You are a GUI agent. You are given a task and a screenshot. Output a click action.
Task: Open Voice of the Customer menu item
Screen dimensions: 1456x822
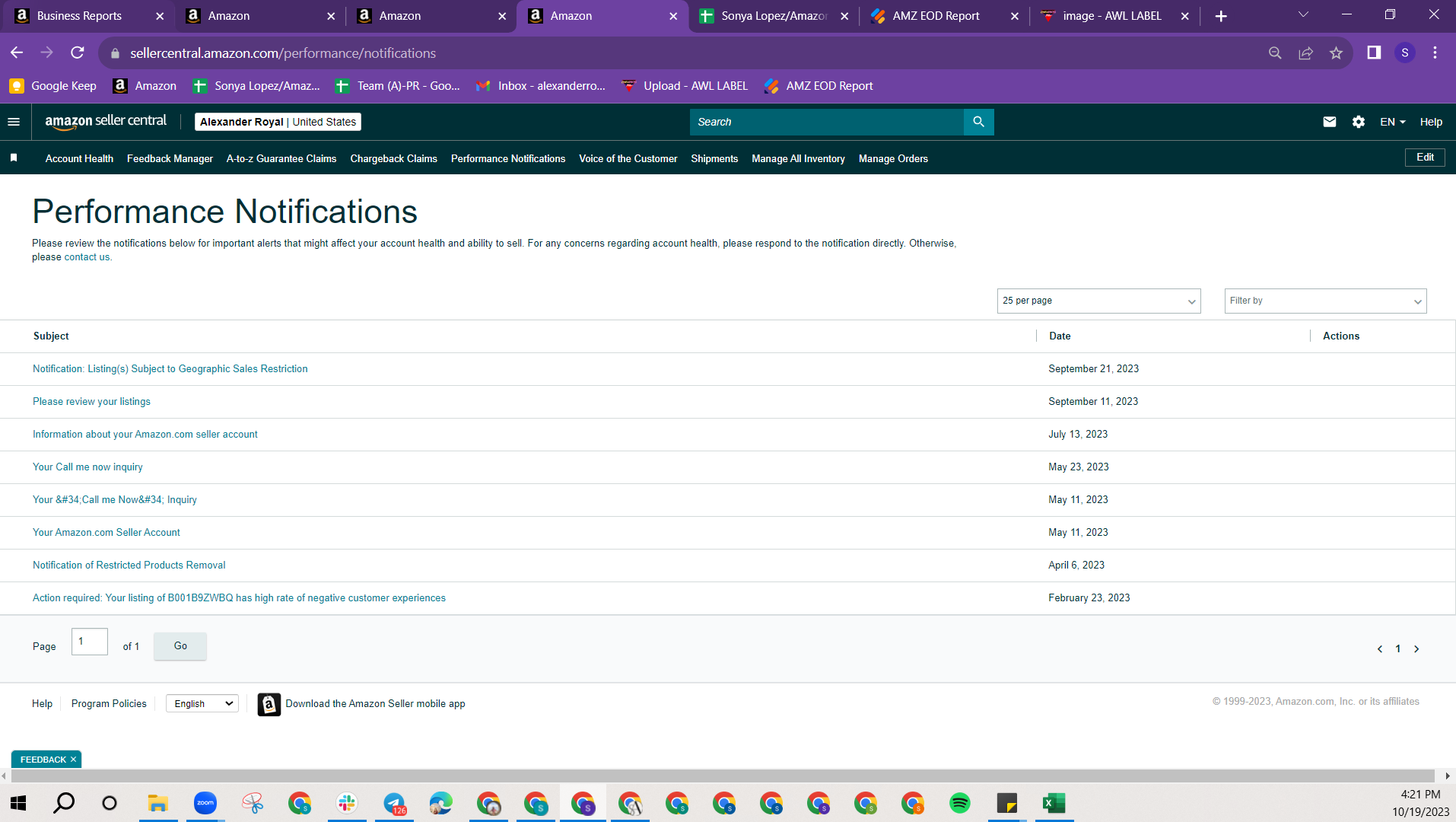[628, 158]
